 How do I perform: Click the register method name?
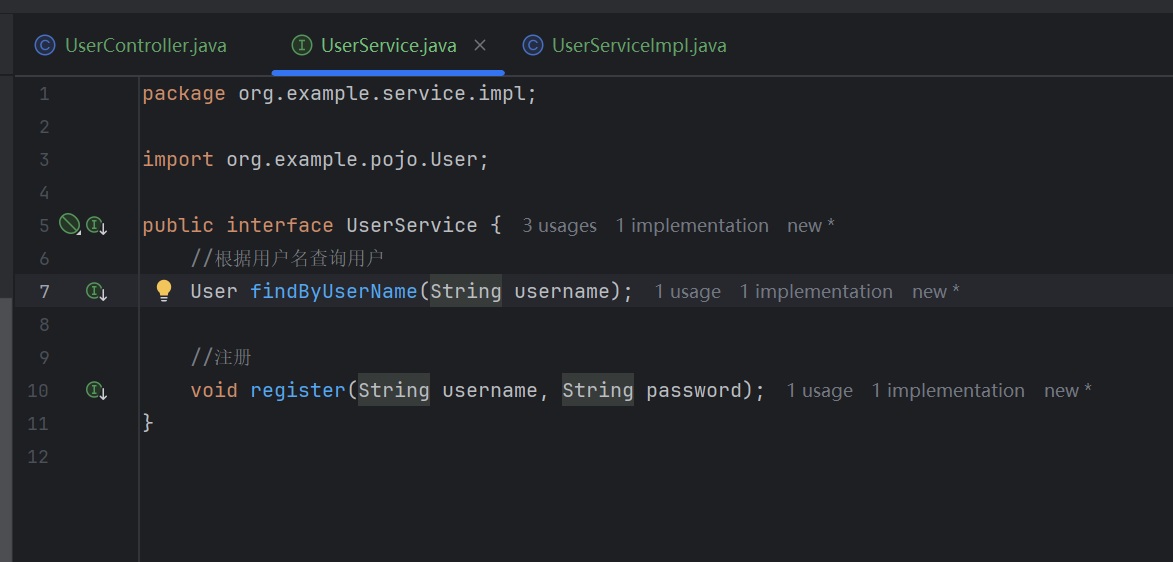click(x=298, y=390)
